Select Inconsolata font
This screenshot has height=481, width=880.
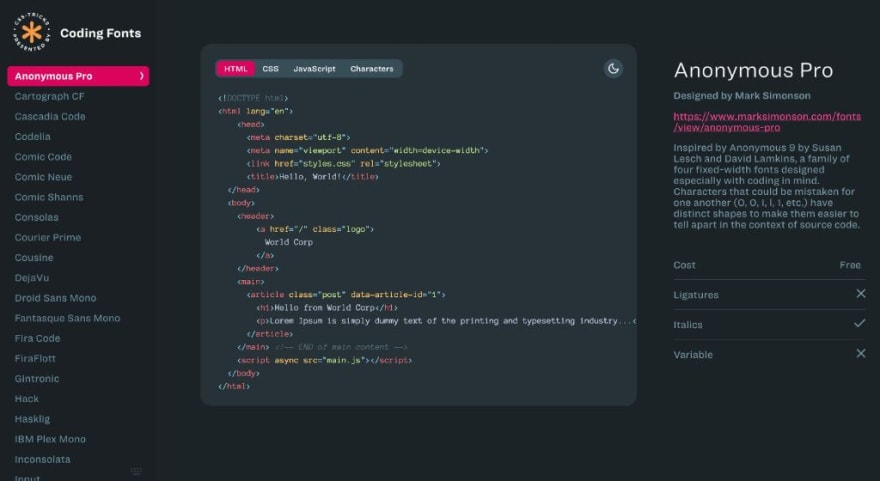pos(43,460)
